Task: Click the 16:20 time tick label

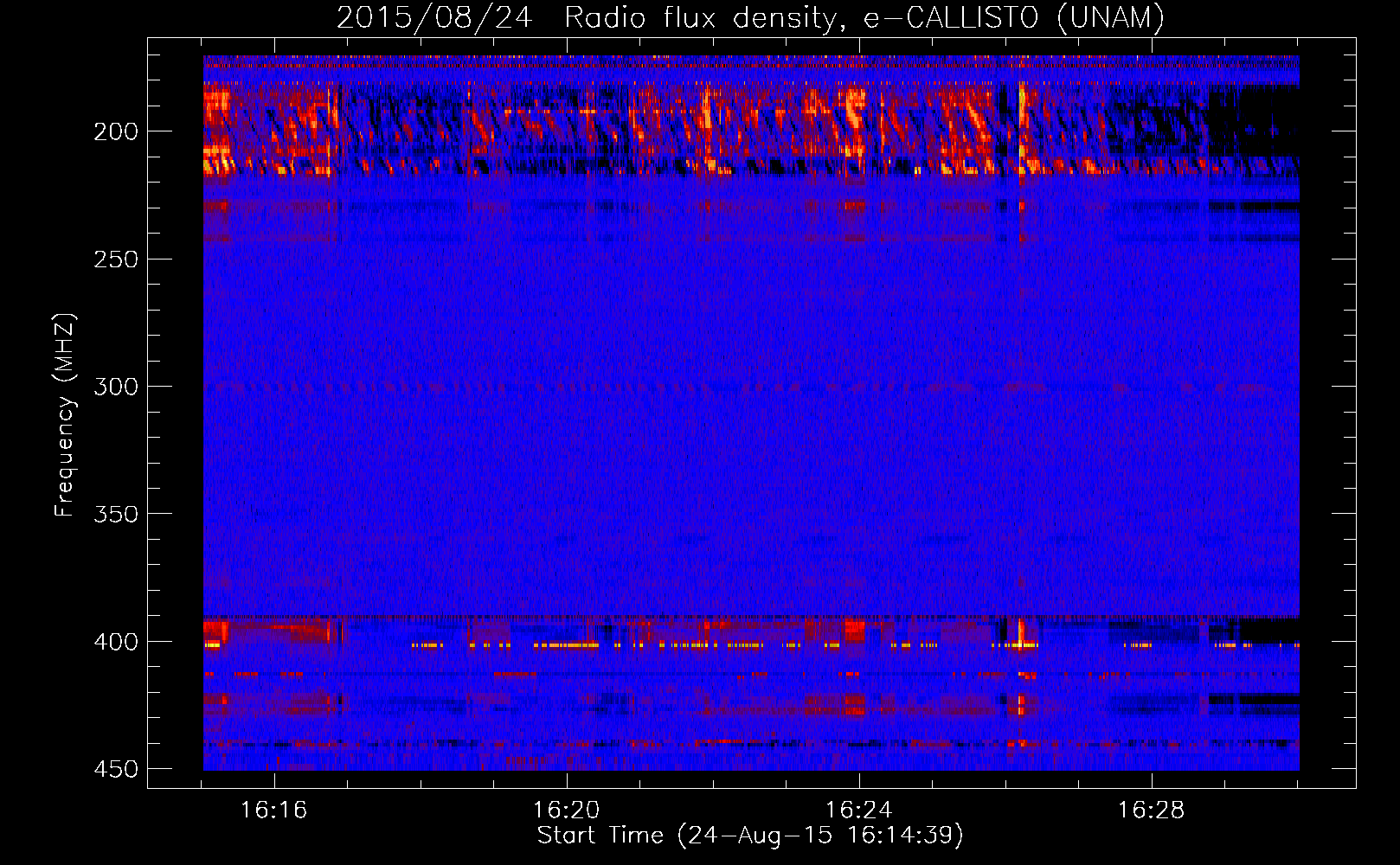Action: pos(567,811)
